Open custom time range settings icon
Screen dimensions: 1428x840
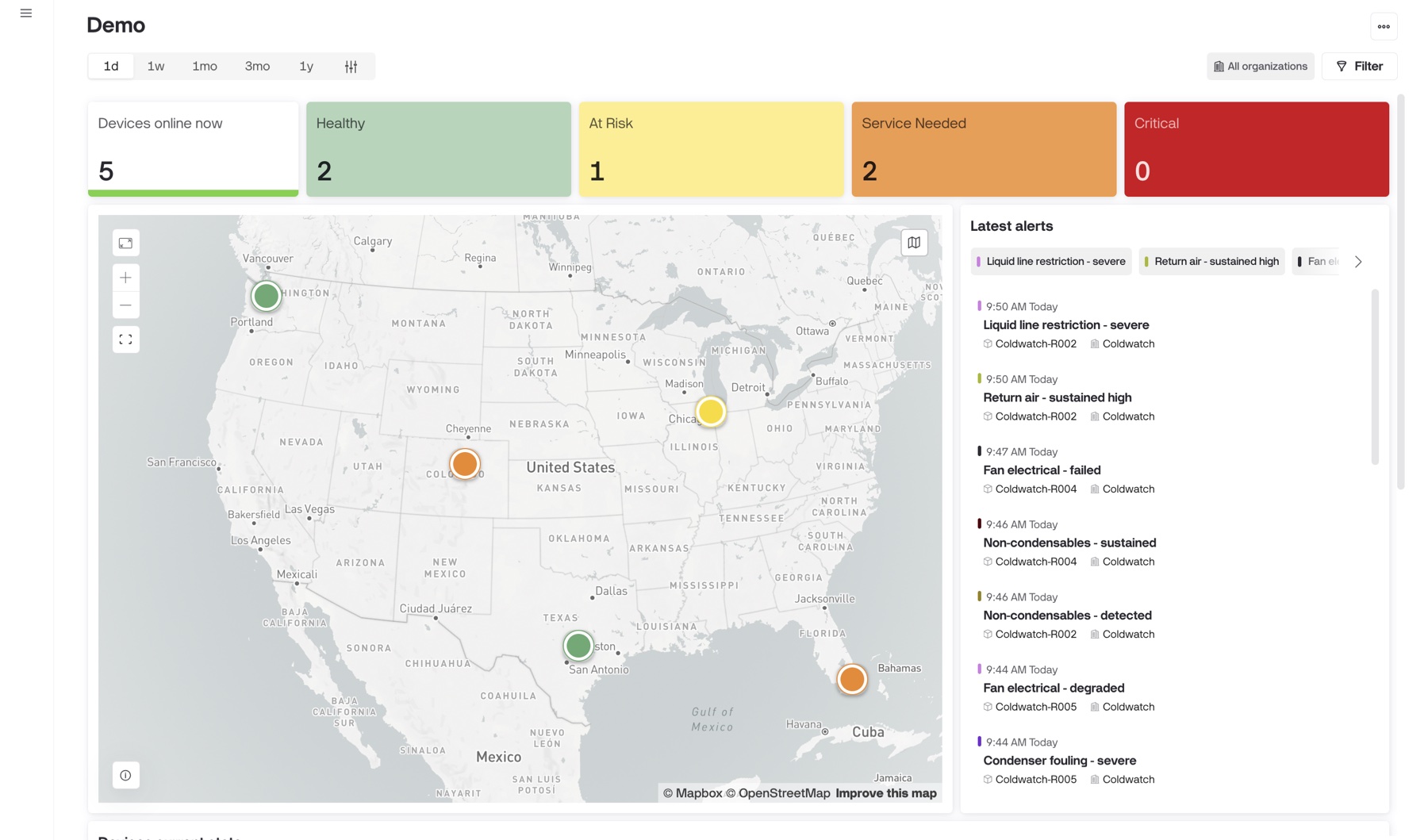351,67
